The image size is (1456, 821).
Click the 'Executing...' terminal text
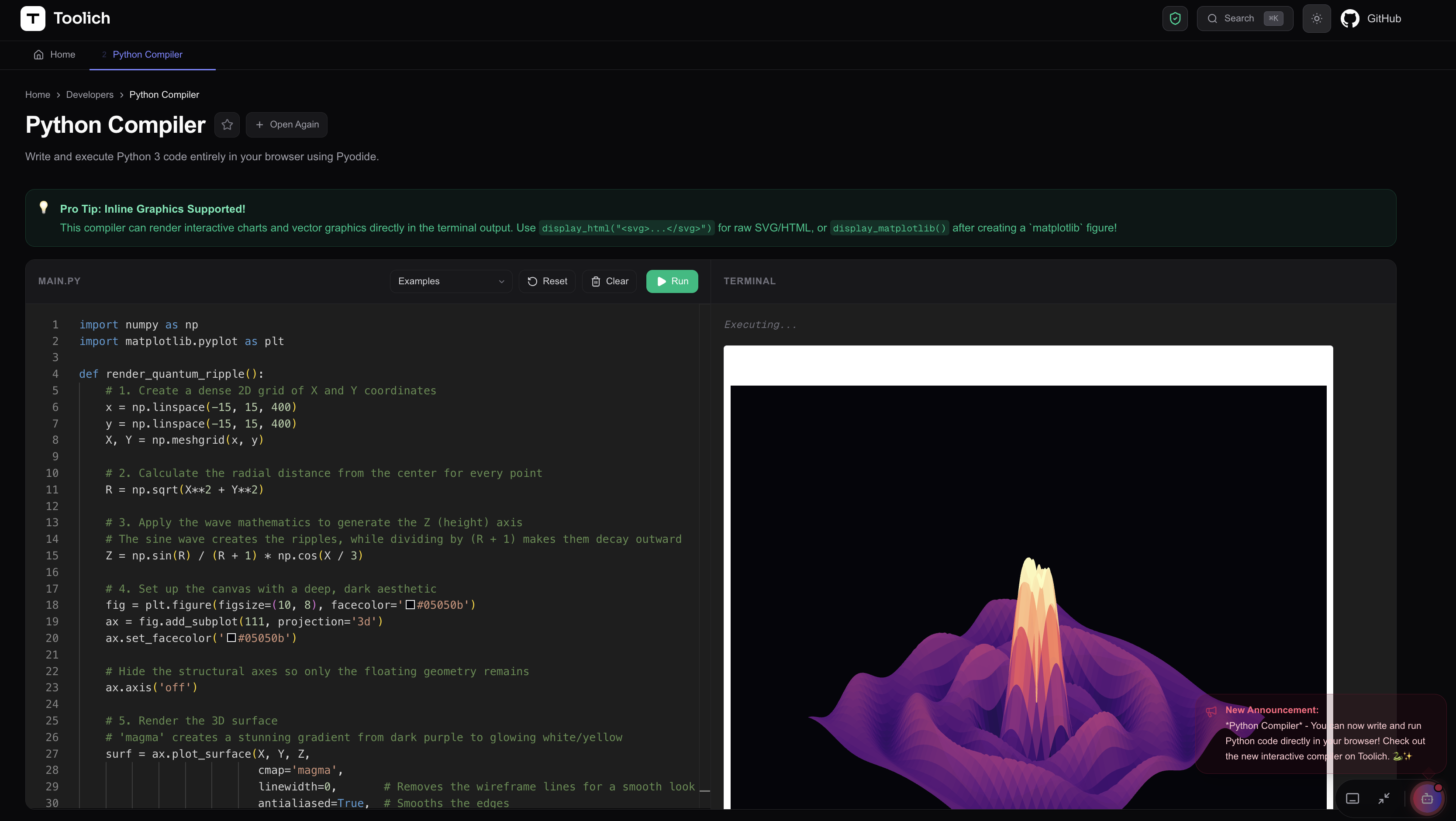pyautogui.click(x=760, y=325)
